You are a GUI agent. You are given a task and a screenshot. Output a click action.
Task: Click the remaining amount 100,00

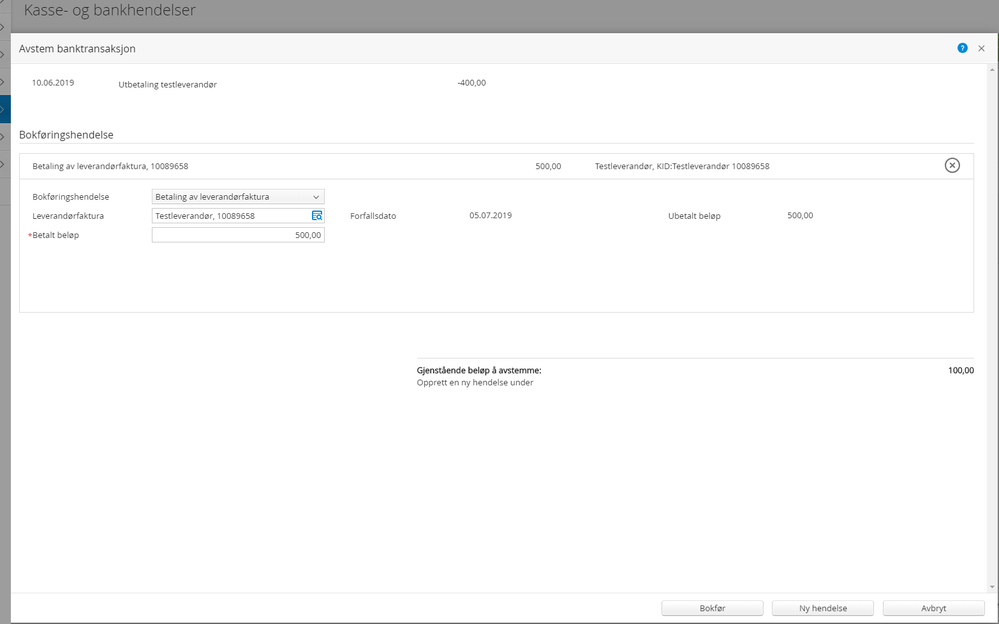coord(961,370)
